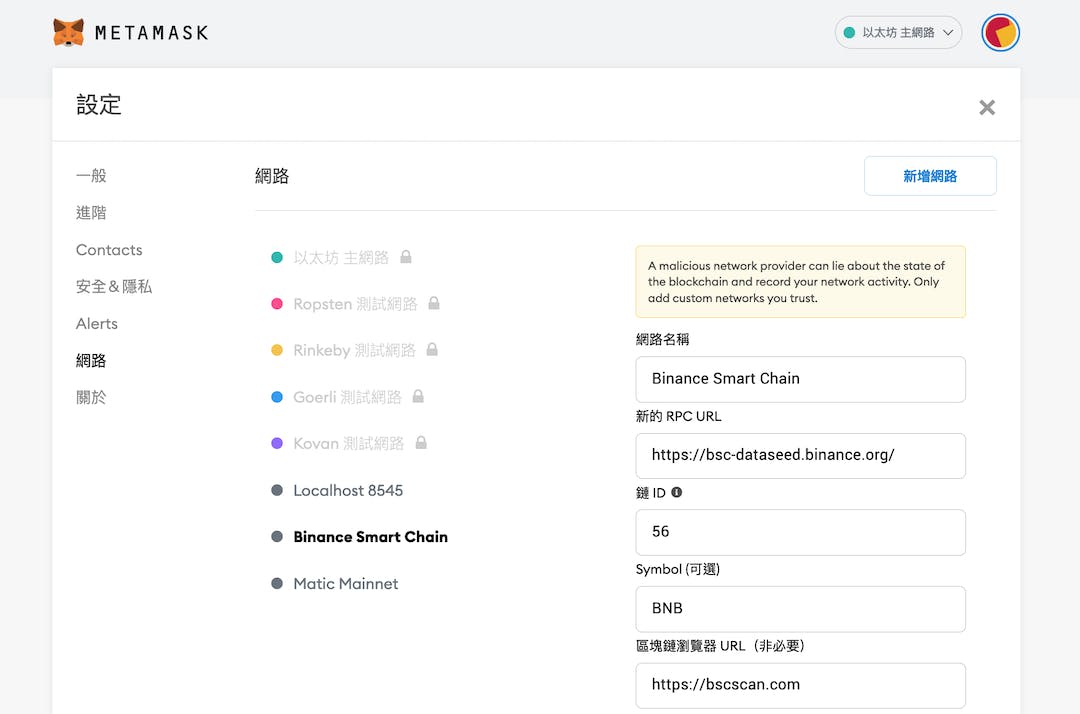
Task: Select Goerli 測試網路 in network list
Action: 347,397
